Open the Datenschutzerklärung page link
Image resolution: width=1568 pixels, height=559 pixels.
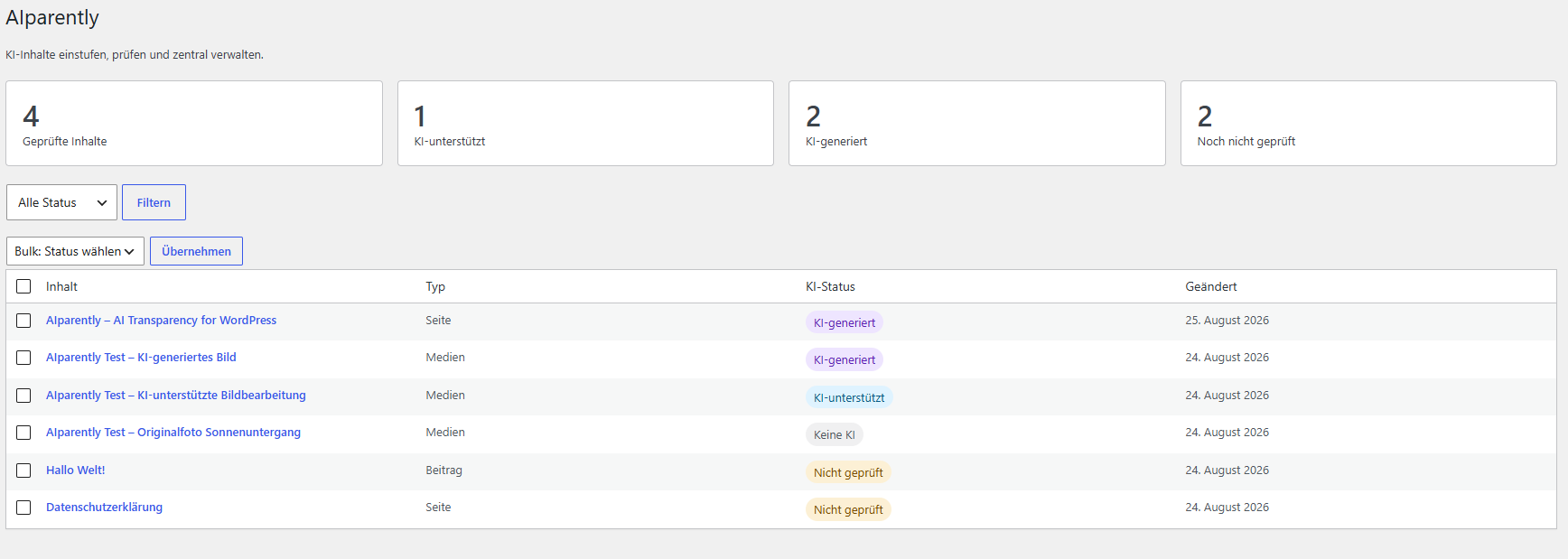104,508
